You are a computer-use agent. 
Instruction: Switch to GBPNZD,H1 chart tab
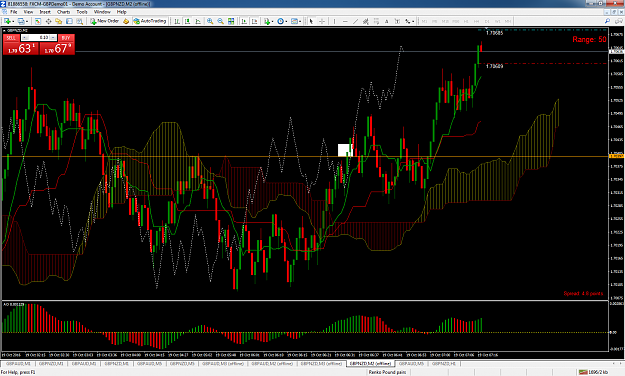click(x=445, y=364)
